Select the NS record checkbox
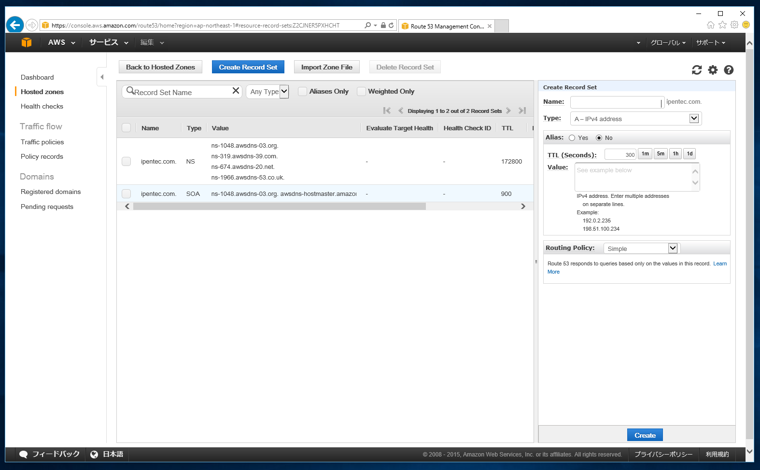The width and height of the screenshot is (760, 470). click(126, 161)
